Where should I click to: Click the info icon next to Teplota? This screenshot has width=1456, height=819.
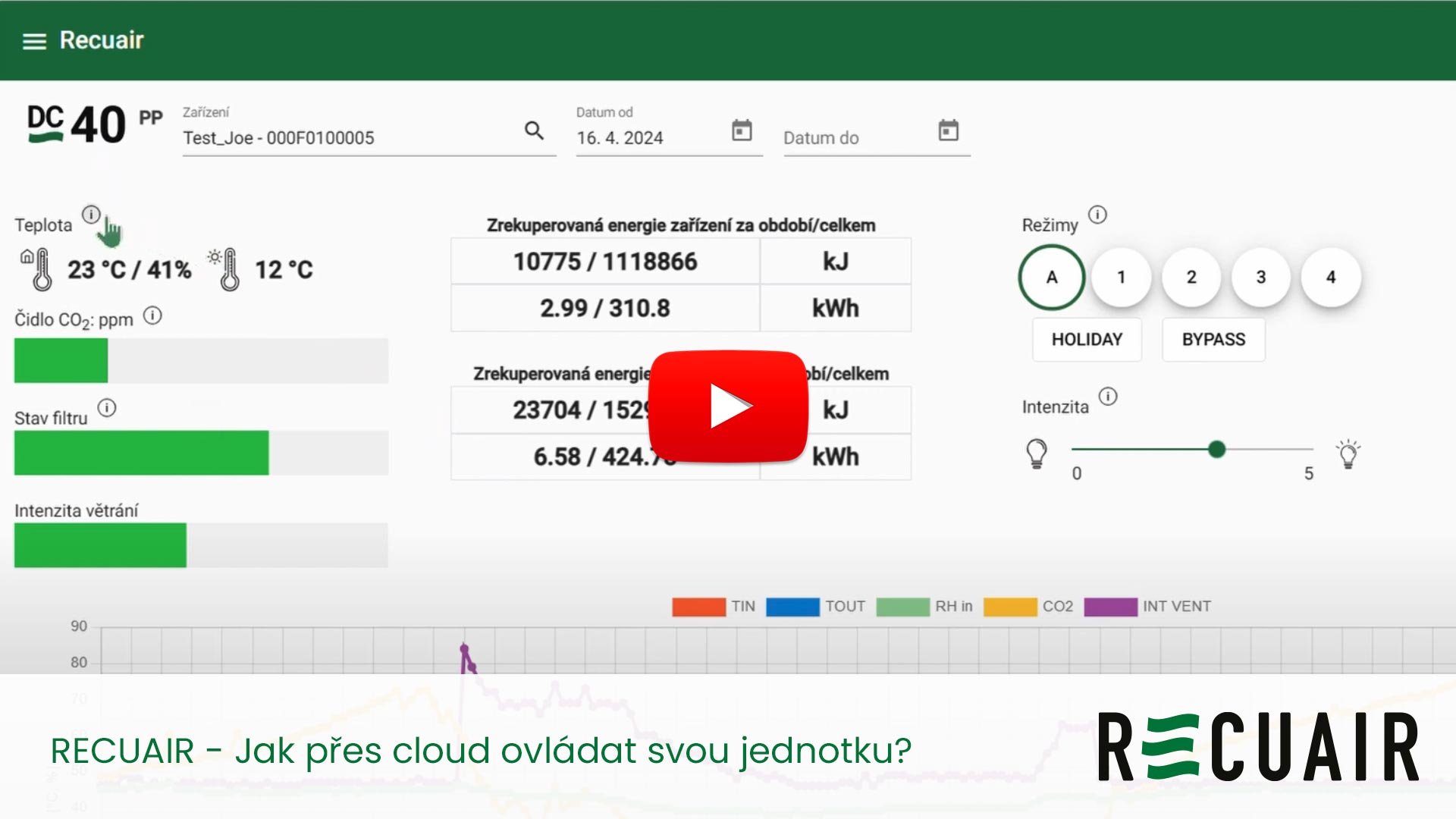(92, 215)
